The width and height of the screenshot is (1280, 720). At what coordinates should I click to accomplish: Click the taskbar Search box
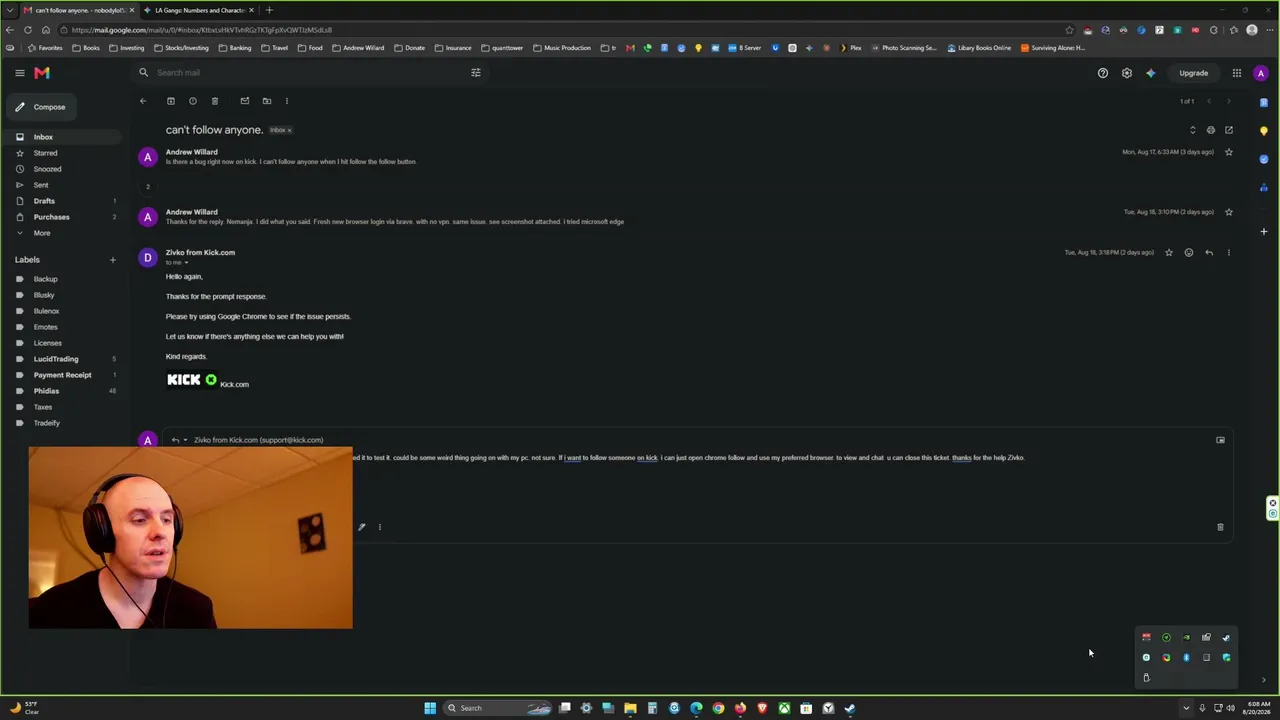click(x=497, y=708)
